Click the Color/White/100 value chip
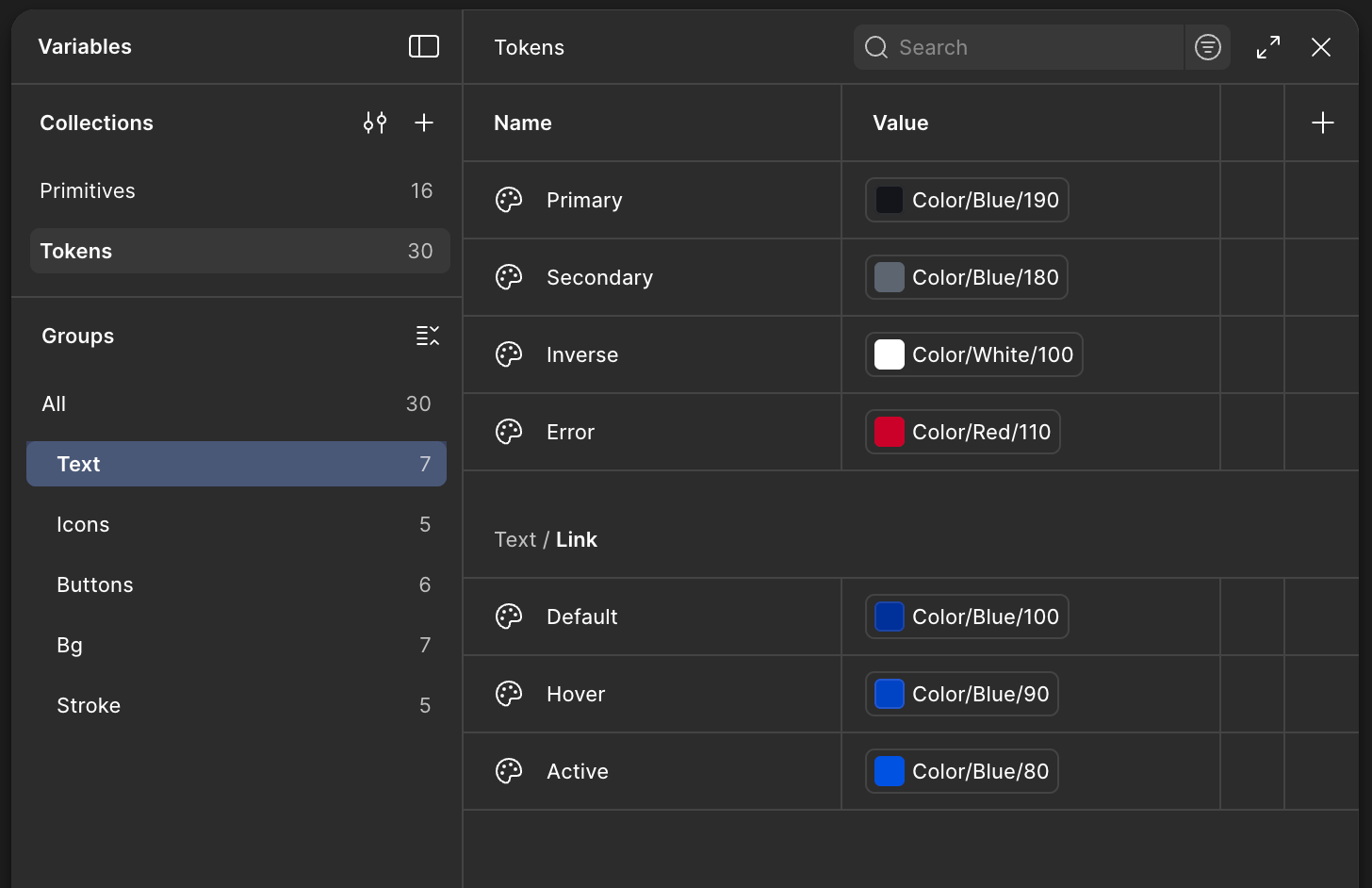Image resolution: width=1372 pixels, height=888 pixels. 974,354
